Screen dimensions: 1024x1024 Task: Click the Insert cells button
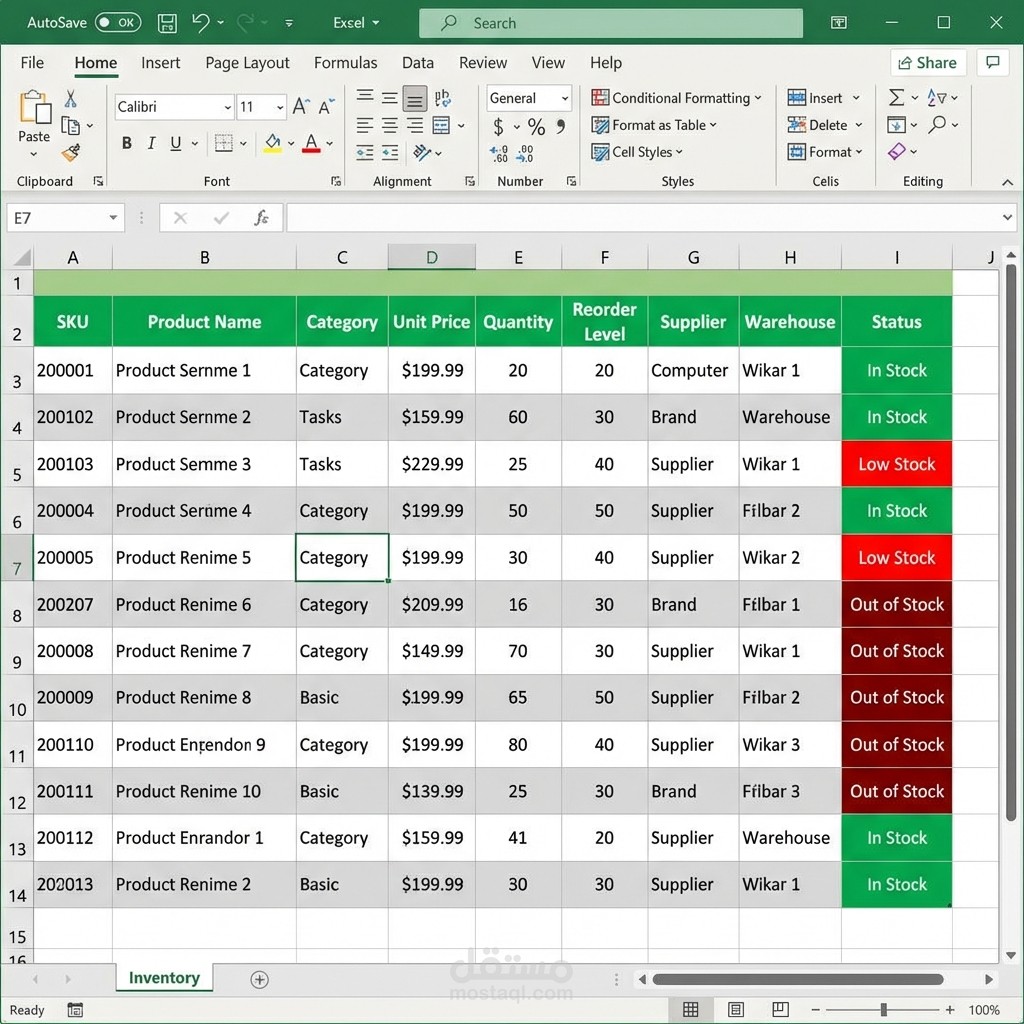[824, 98]
